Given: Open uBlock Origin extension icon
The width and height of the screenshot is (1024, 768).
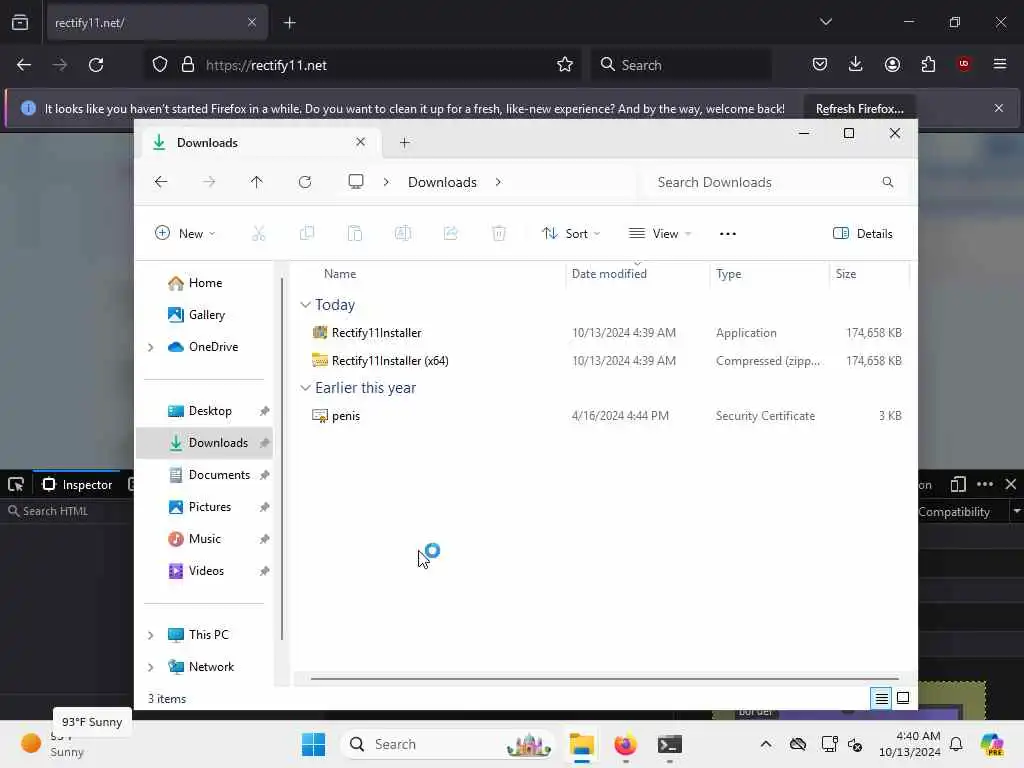Looking at the screenshot, I should [x=964, y=64].
